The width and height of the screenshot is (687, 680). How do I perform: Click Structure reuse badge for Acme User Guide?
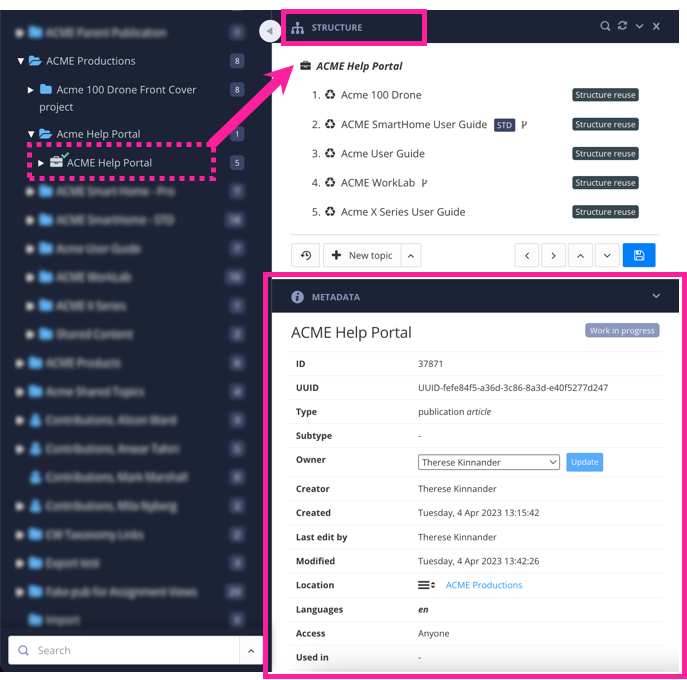click(x=605, y=154)
